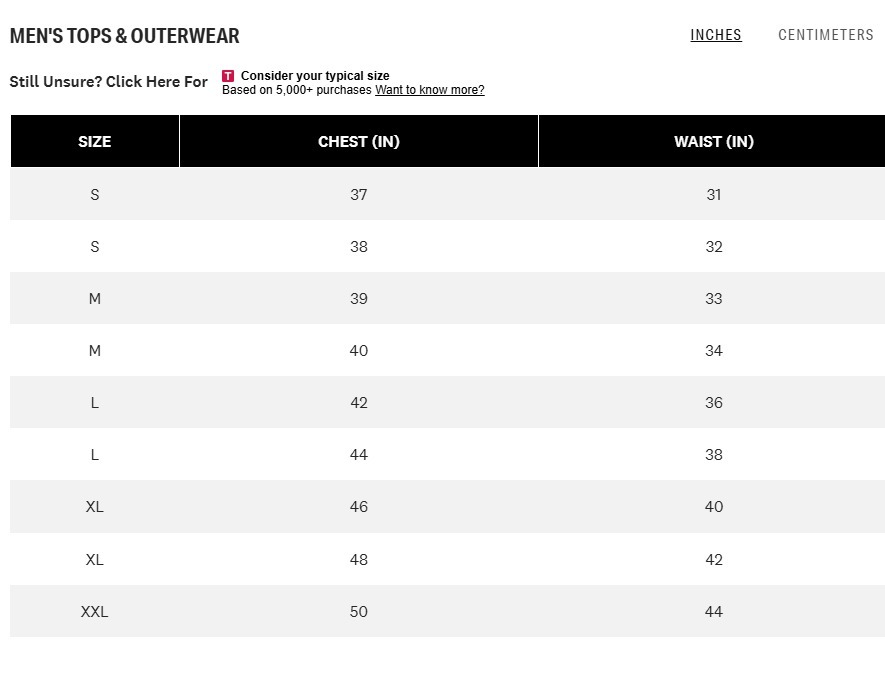Click the red T size-advisor icon

[x=228, y=76]
